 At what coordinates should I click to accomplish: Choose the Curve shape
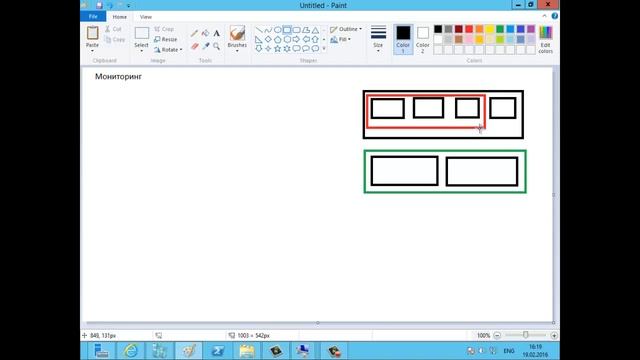point(268,30)
